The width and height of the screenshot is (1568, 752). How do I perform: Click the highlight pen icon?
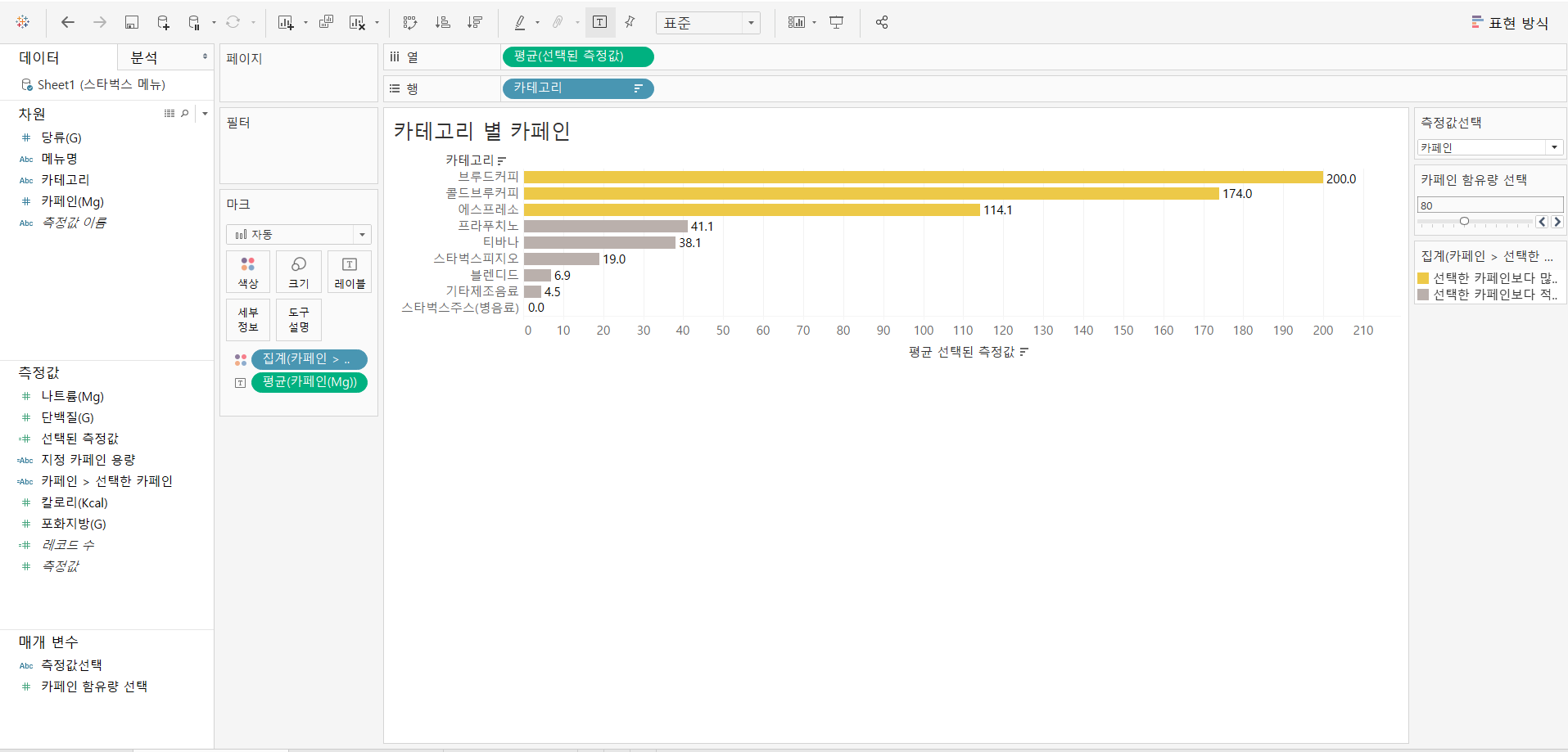(x=519, y=22)
